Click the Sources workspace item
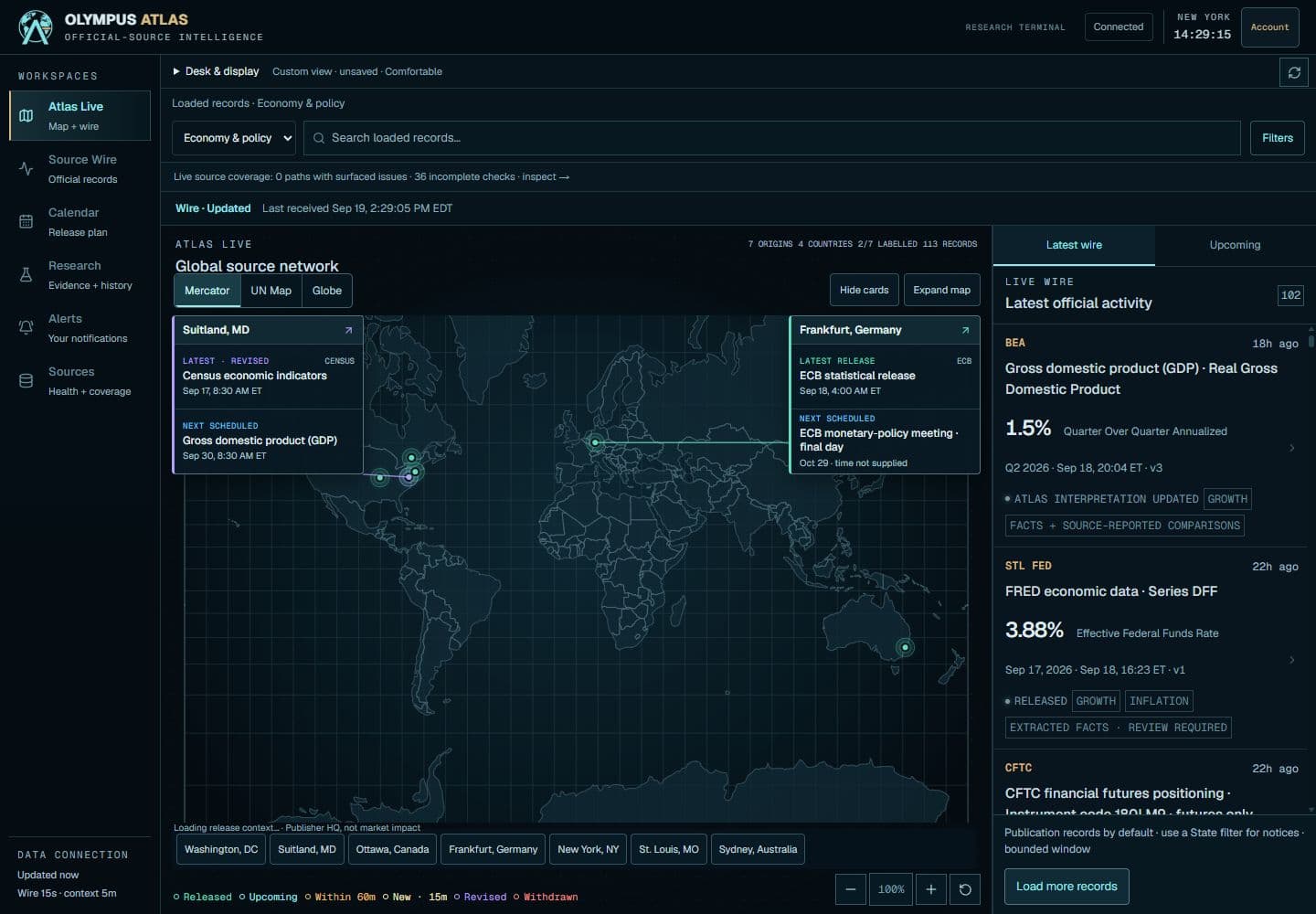 click(x=80, y=381)
